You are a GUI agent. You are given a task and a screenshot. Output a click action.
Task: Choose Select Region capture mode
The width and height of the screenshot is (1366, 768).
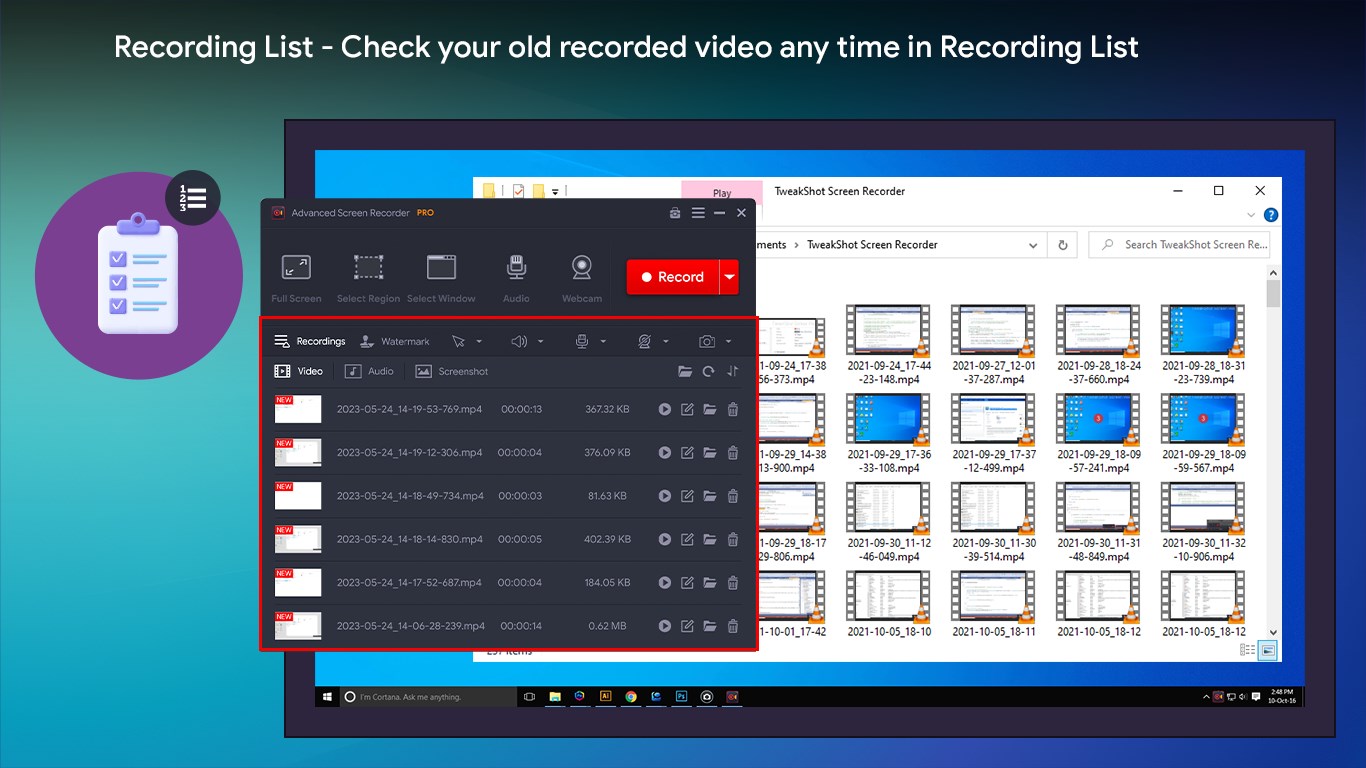(x=368, y=278)
